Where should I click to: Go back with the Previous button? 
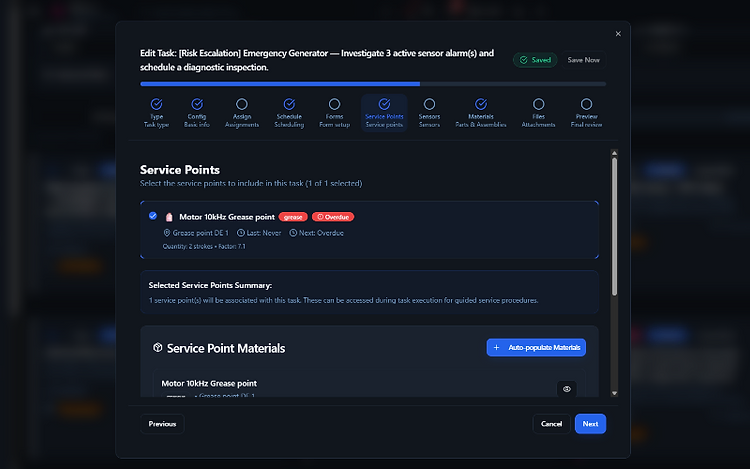point(162,424)
